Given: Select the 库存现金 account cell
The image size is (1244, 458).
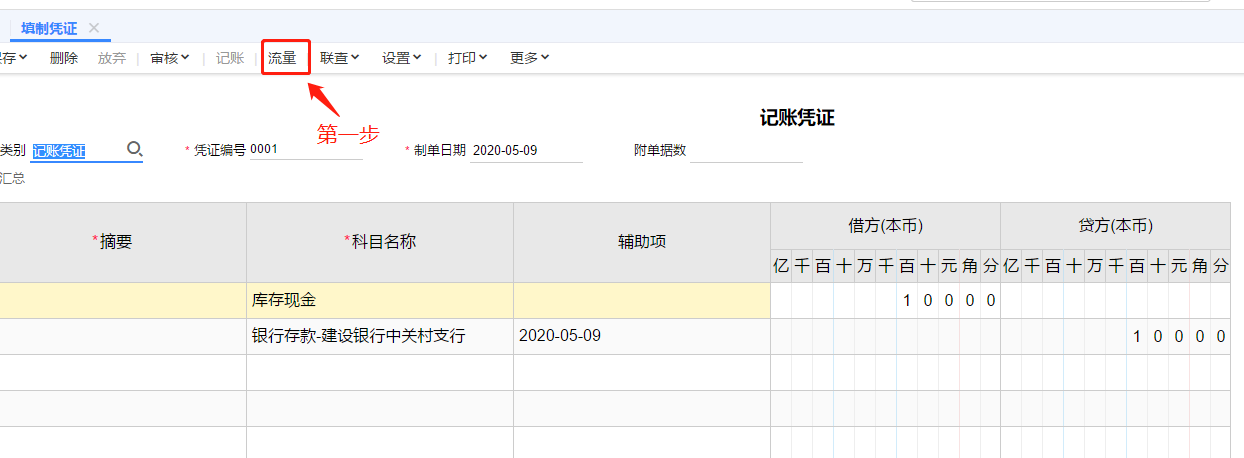Looking at the screenshot, I should pyautogui.click(x=379, y=300).
